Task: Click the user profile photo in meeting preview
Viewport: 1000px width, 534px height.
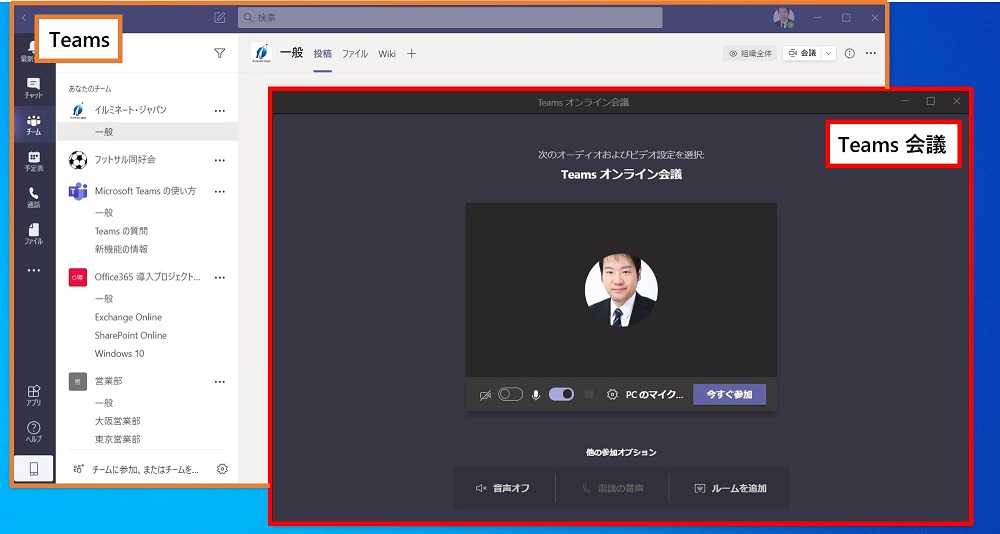Action: 621,290
